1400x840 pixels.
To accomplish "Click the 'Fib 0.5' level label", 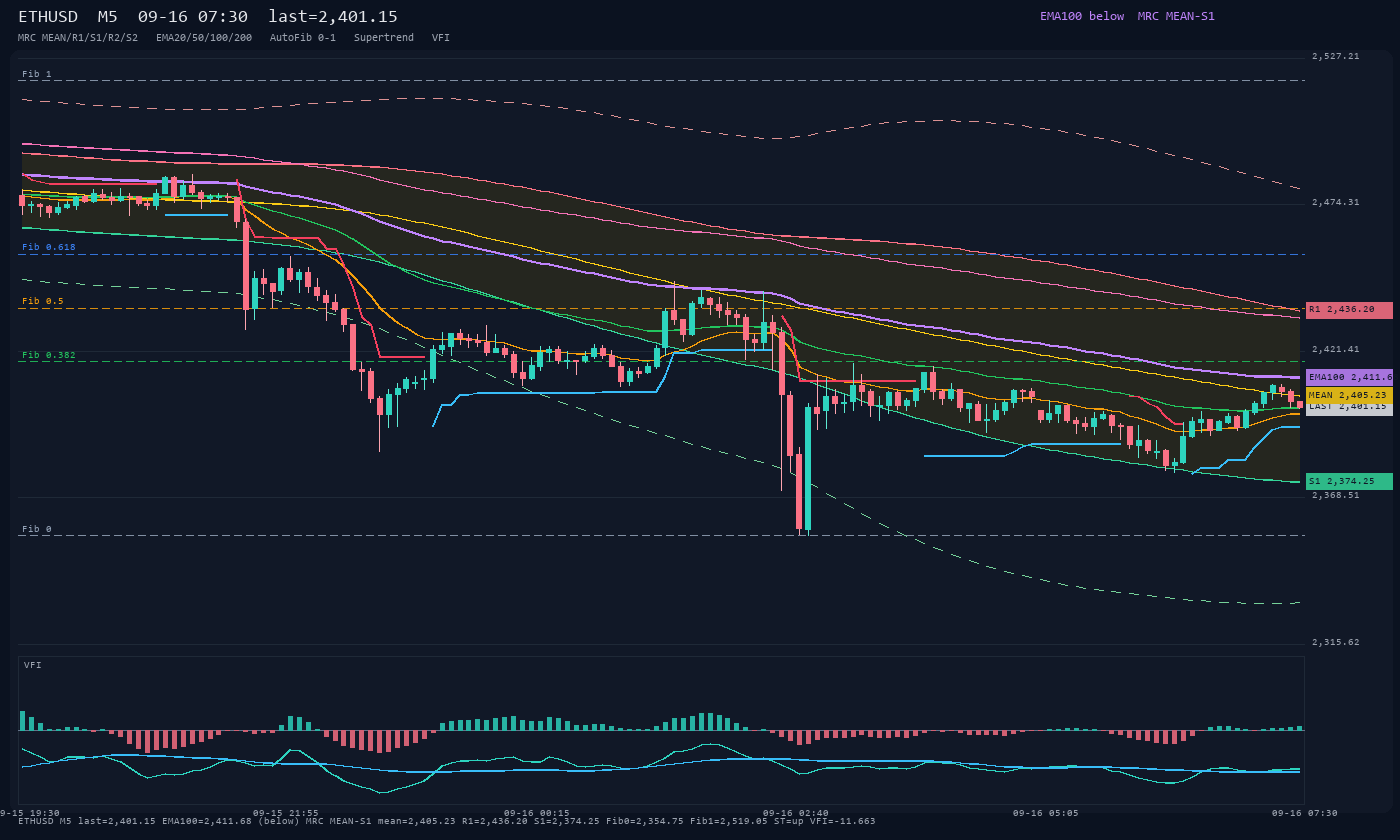I will 43,301.
